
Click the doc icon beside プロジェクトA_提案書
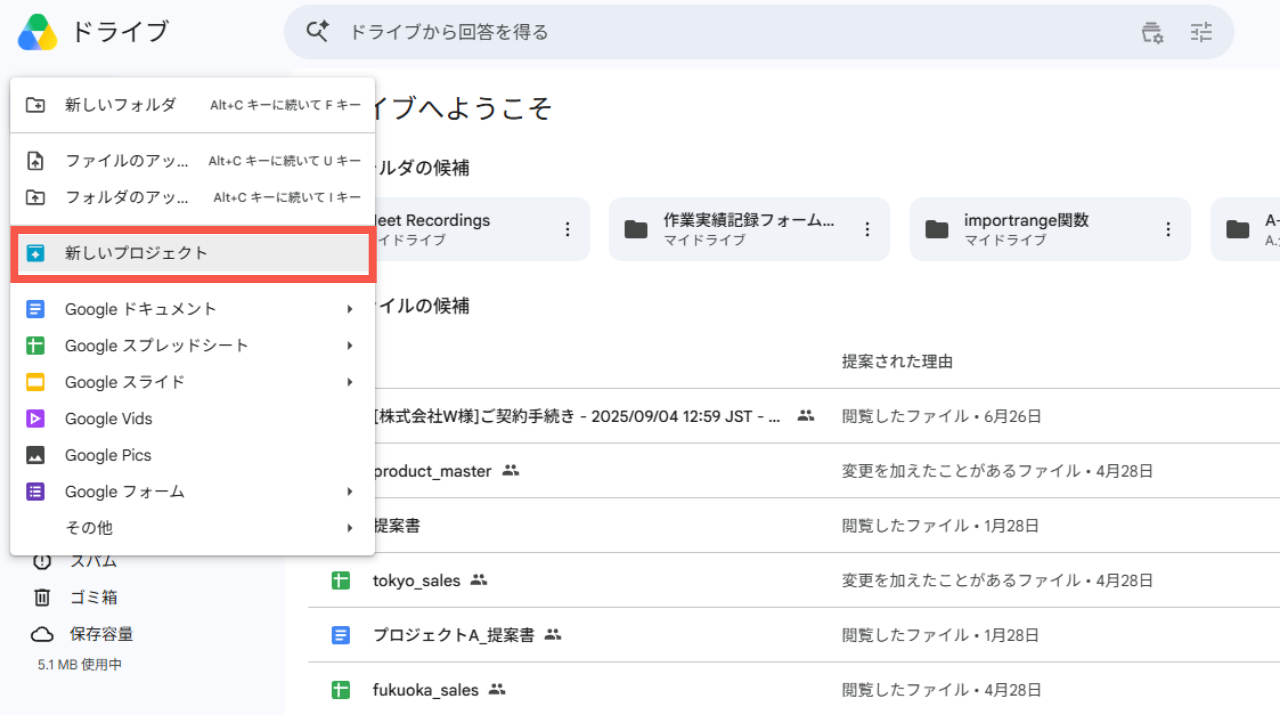[341, 635]
